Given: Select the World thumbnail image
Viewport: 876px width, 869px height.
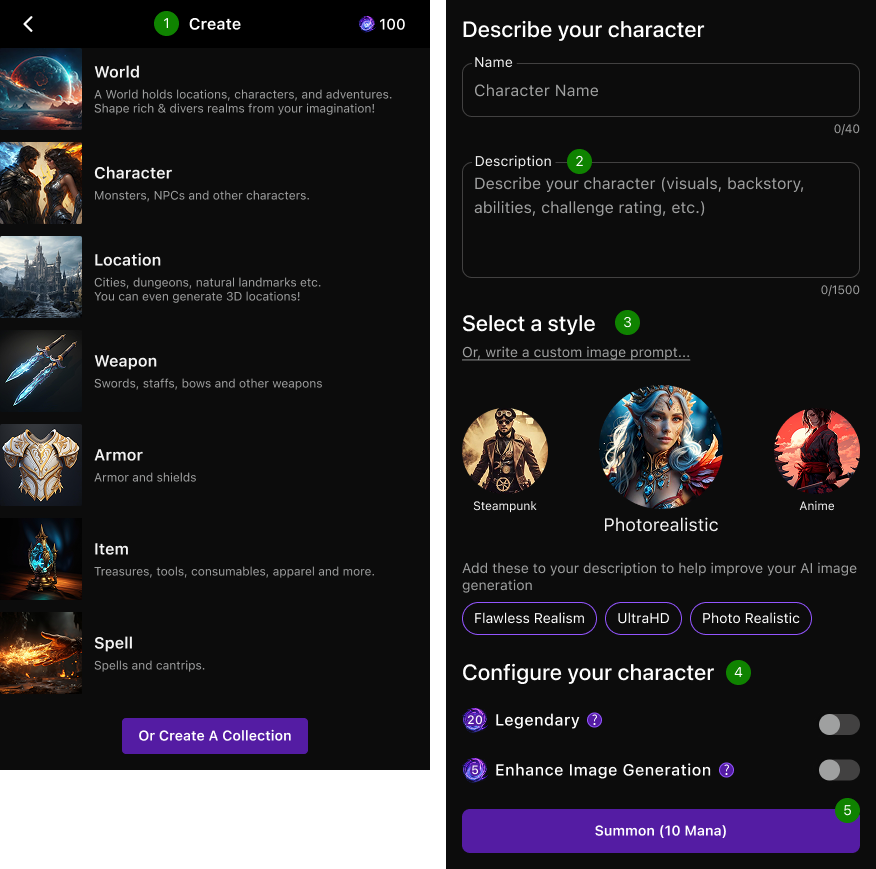Looking at the screenshot, I should pyautogui.click(x=41, y=89).
